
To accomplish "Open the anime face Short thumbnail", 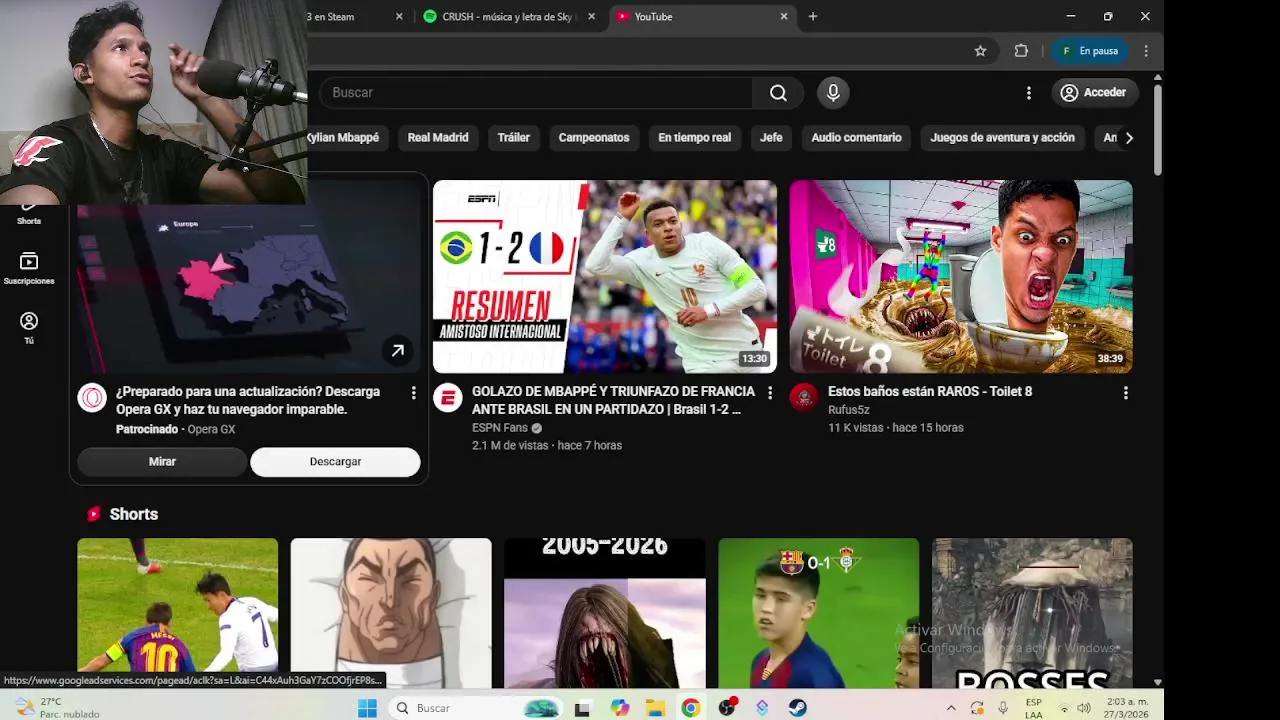I will click(x=391, y=613).
